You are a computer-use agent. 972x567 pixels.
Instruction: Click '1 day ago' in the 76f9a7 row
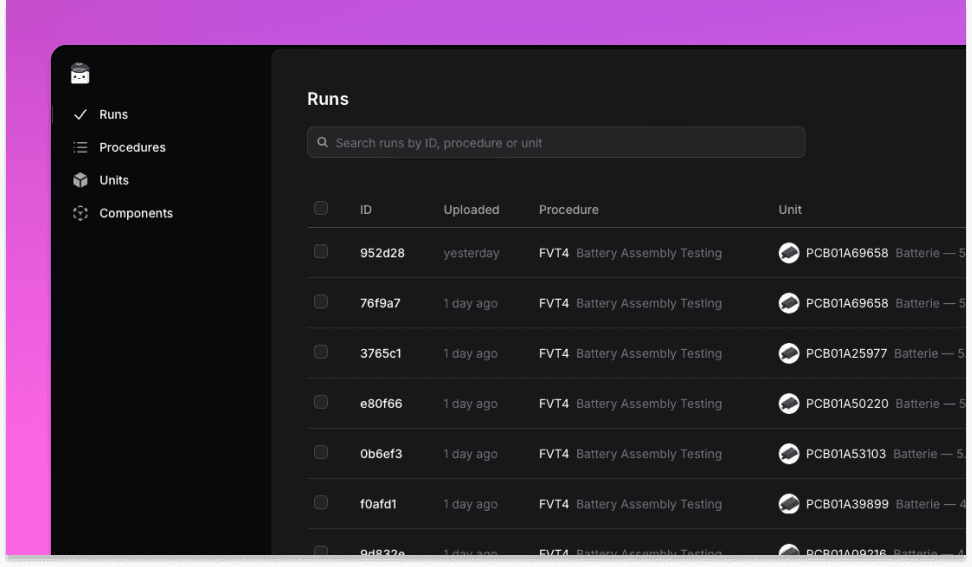pos(471,303)
